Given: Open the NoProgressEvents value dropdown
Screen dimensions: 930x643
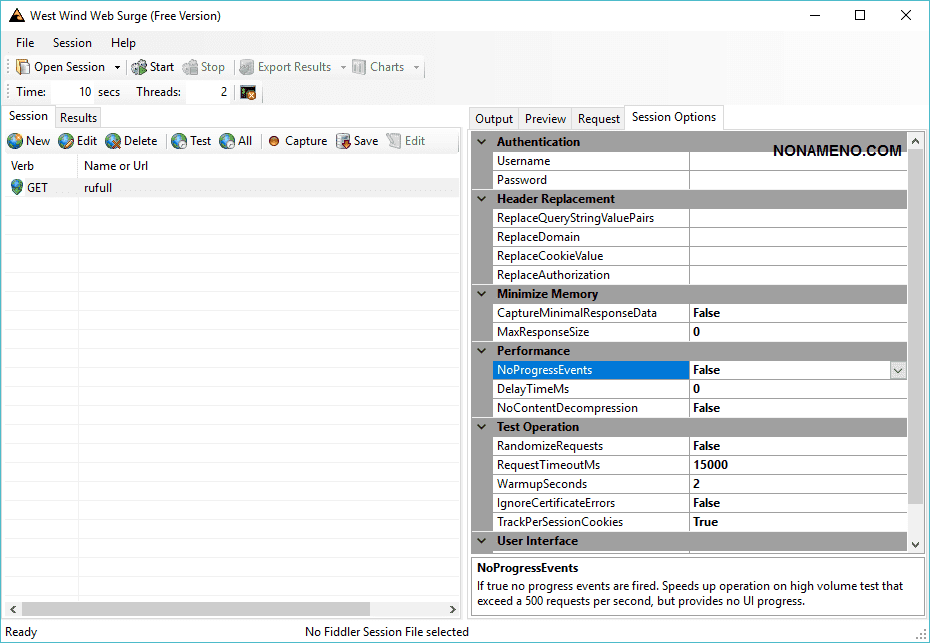Looking at the screenshot, I should point(897,370).
